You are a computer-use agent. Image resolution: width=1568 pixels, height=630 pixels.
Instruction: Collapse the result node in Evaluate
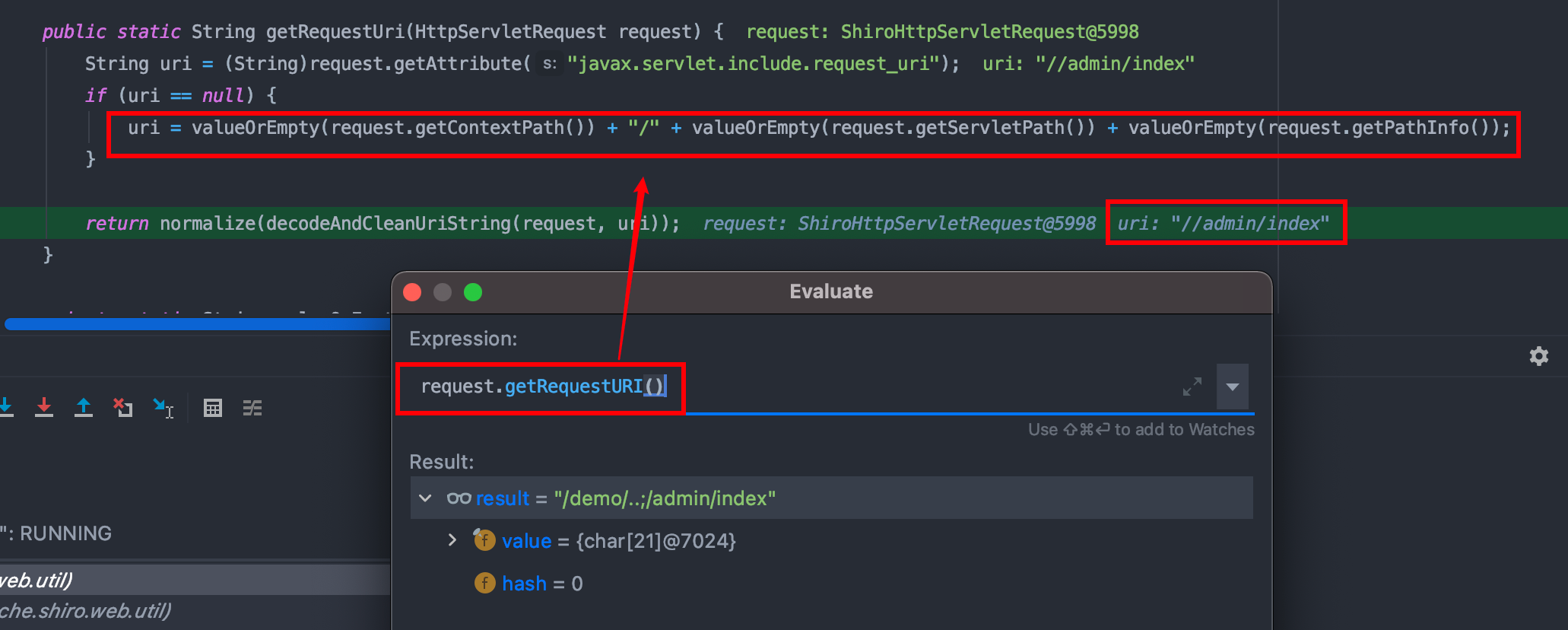pos(426,498)
